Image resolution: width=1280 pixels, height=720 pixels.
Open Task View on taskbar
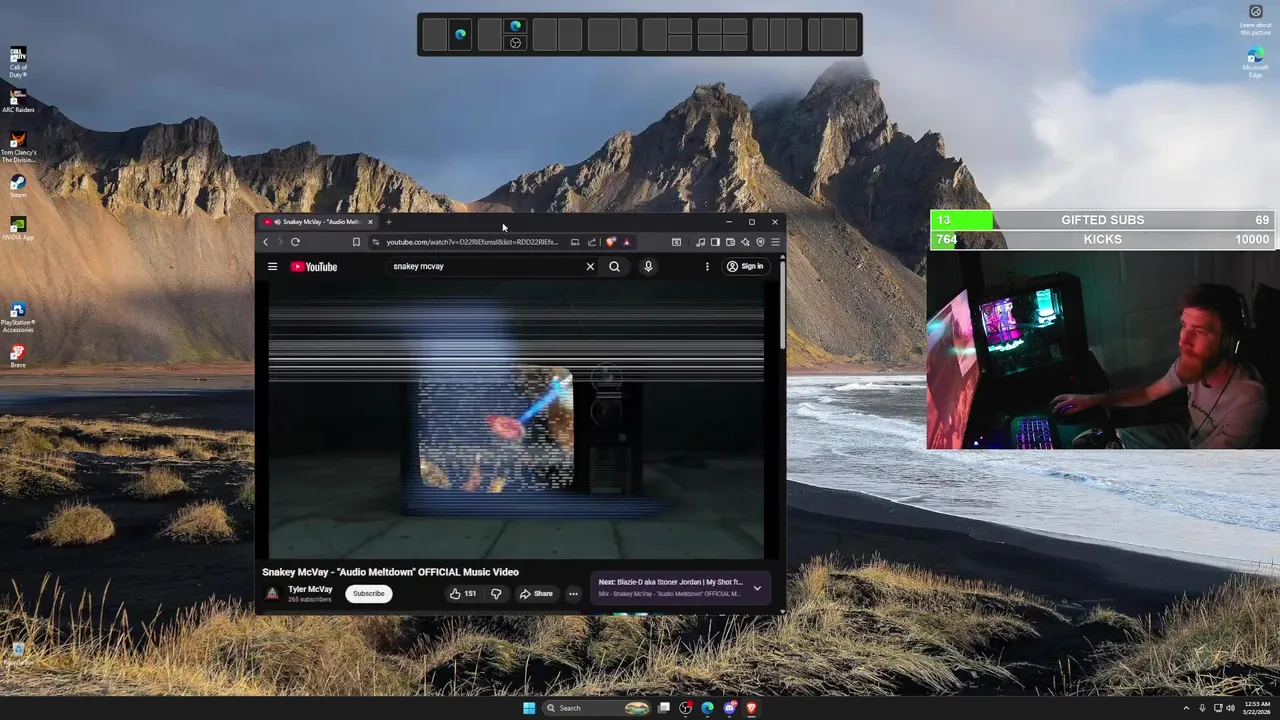[x=664, y=708]
